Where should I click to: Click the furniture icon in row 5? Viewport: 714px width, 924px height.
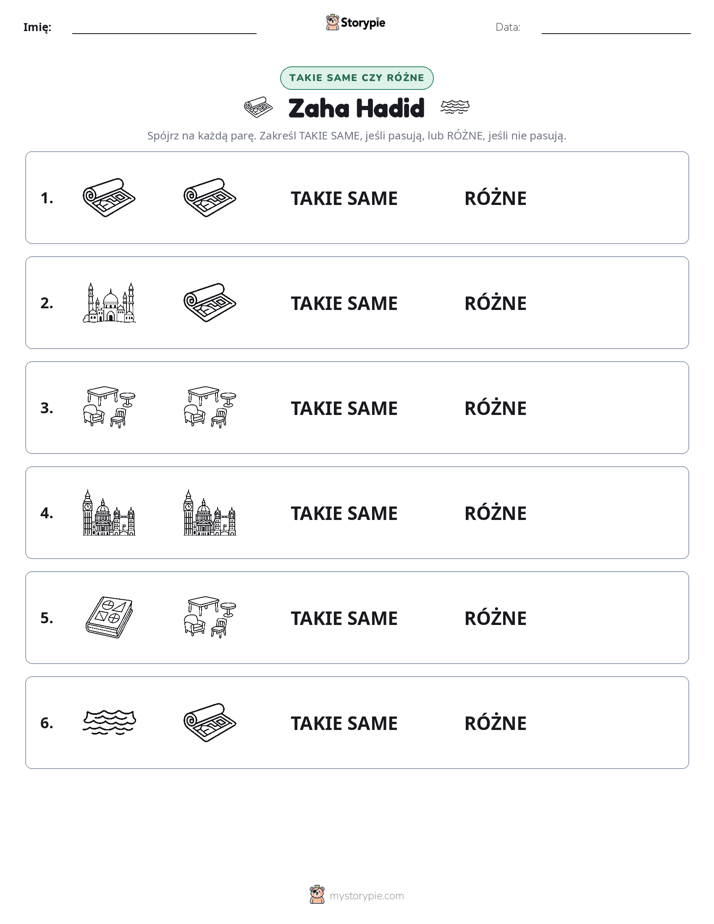coord(210,618)
